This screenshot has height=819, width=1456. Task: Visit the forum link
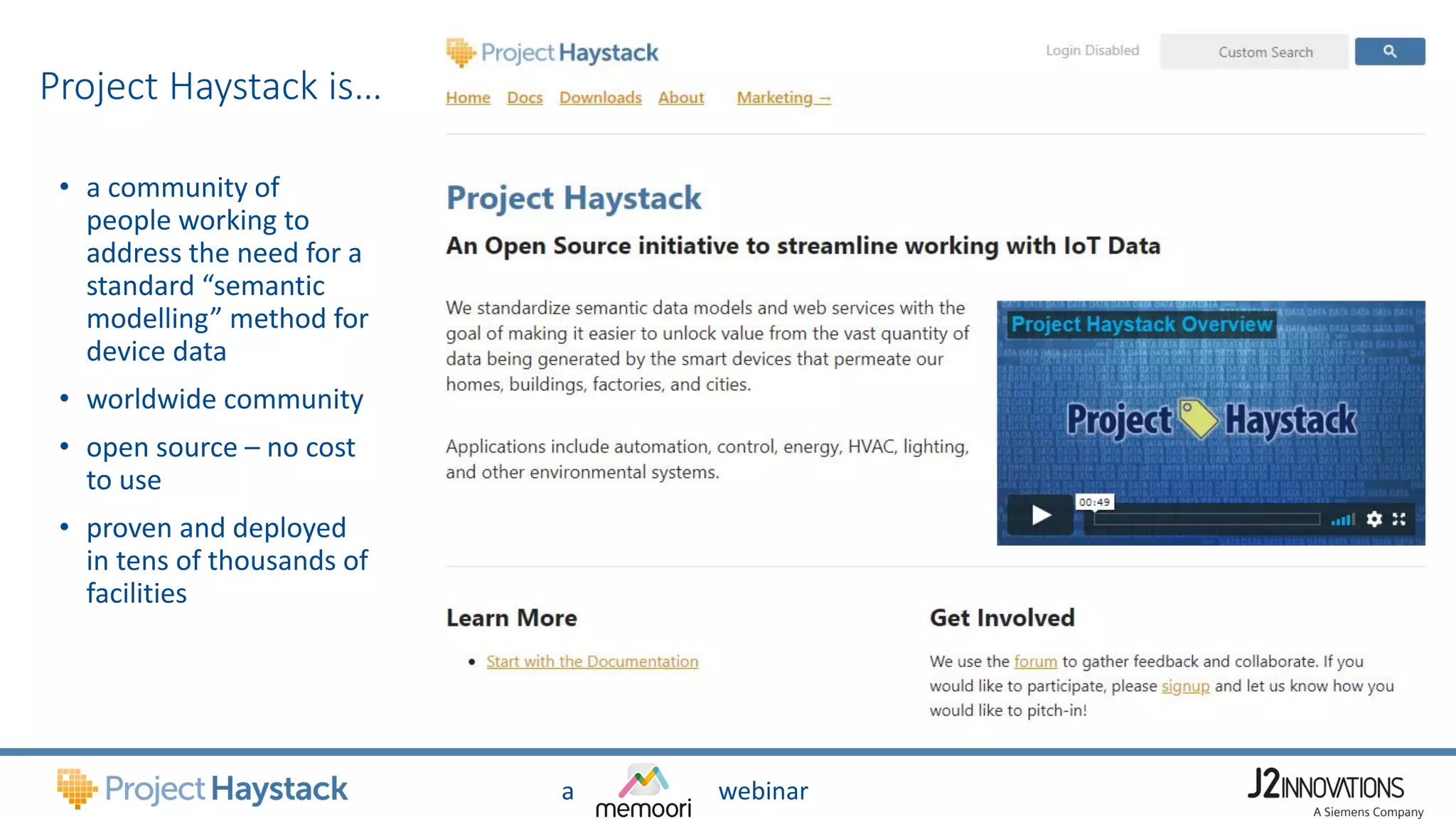click(1035, 661)
